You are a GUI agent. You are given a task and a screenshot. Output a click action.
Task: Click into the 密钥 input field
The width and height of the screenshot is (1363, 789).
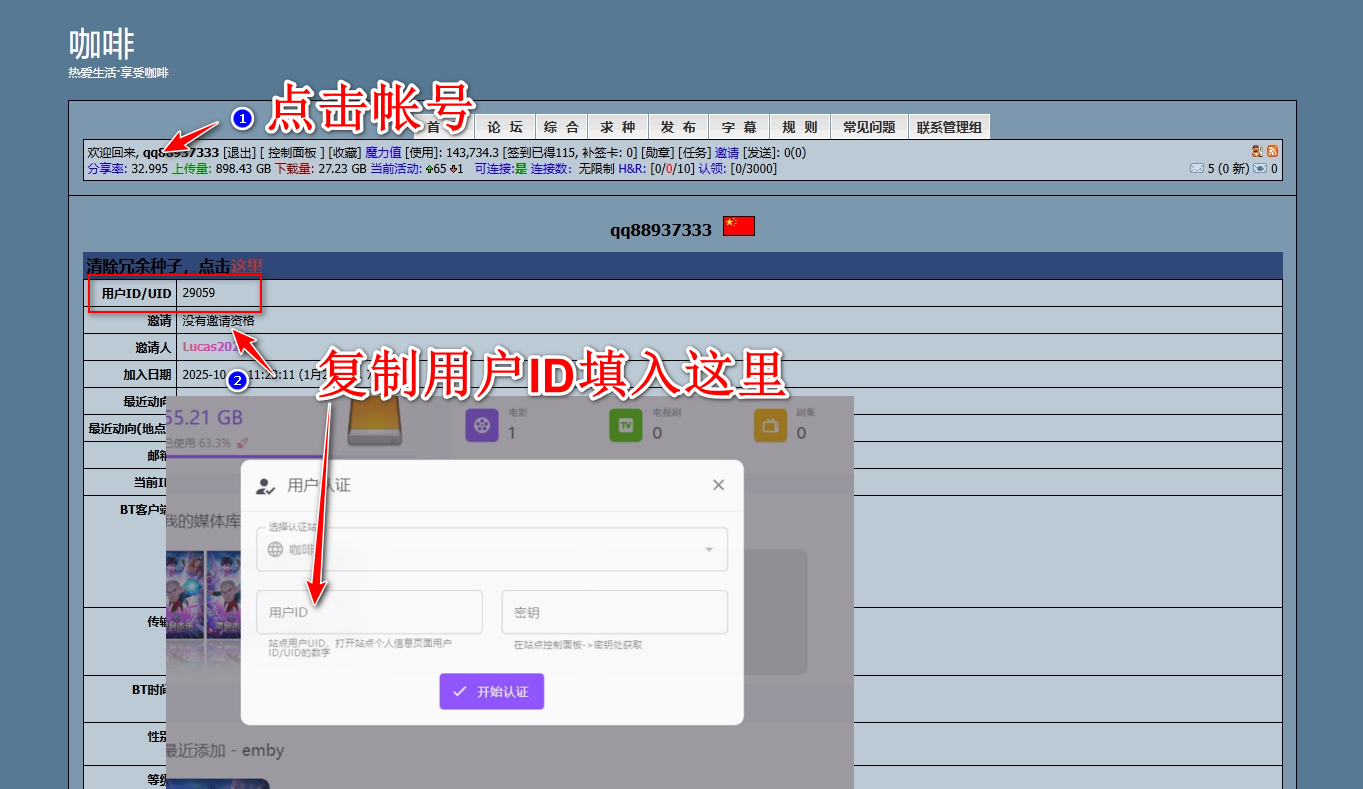614,612
